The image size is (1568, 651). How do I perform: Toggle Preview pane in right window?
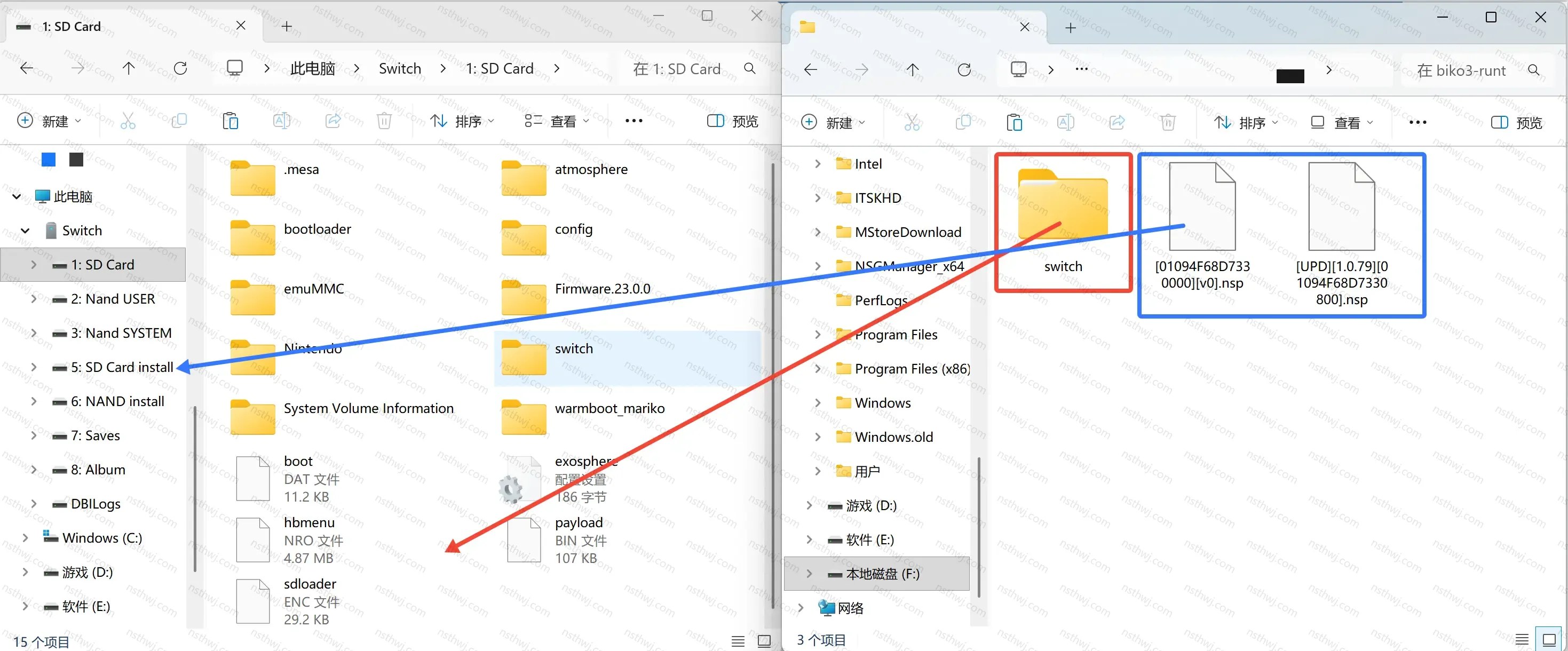(1516, 123)
